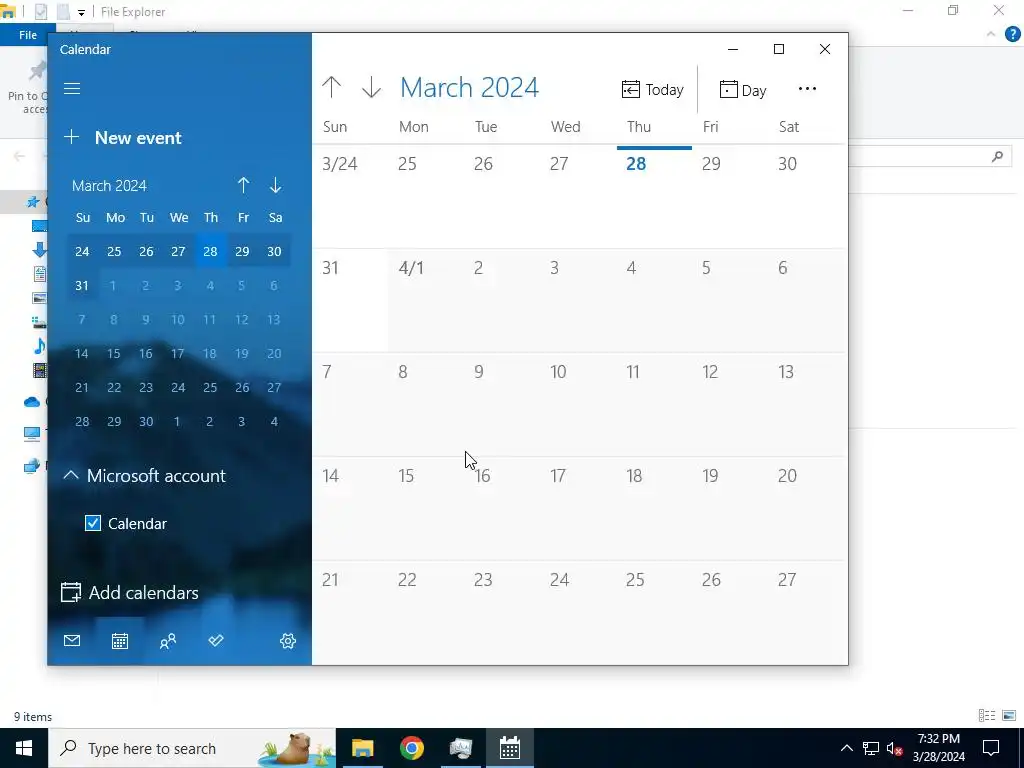The width and height of the screenshot is (1024, 768).
Task: Launch Chrome from the taskbar
Action: click(411, 748)
